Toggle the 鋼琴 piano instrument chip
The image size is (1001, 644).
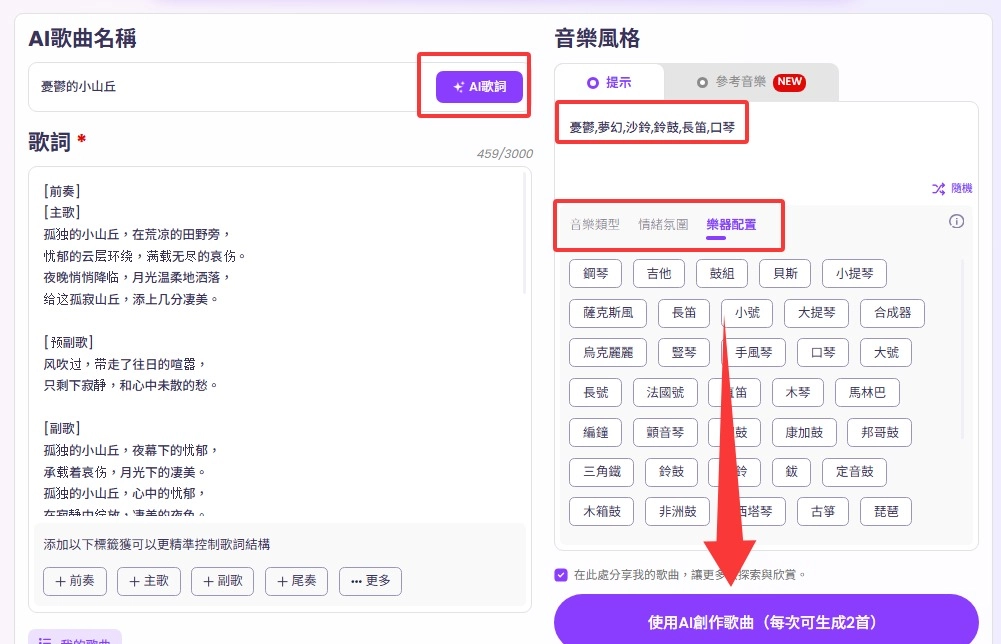(x=595, y=273)
